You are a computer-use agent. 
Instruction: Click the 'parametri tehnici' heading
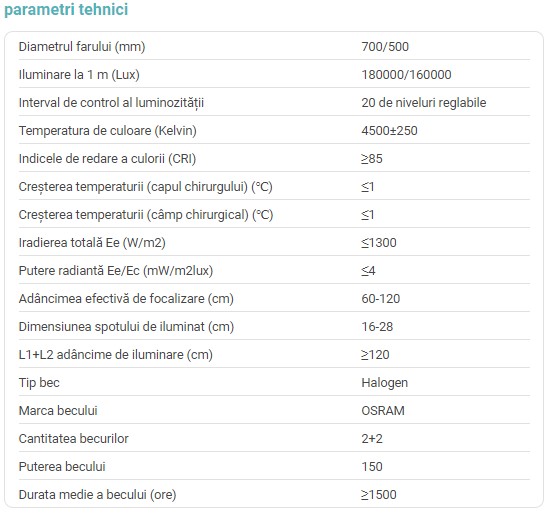coord(66,10)
